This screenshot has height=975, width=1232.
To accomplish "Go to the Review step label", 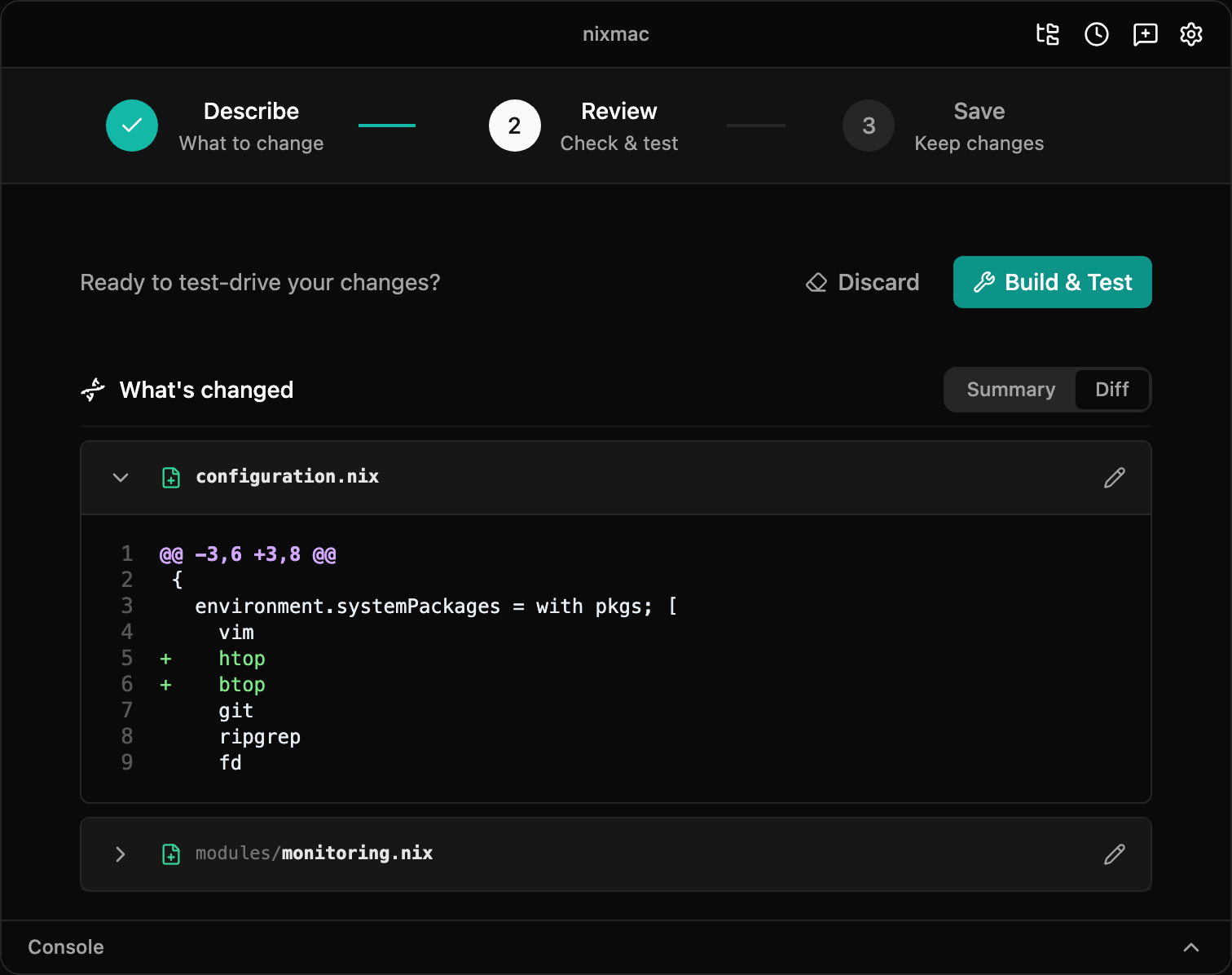I will [x=619, y=111].
